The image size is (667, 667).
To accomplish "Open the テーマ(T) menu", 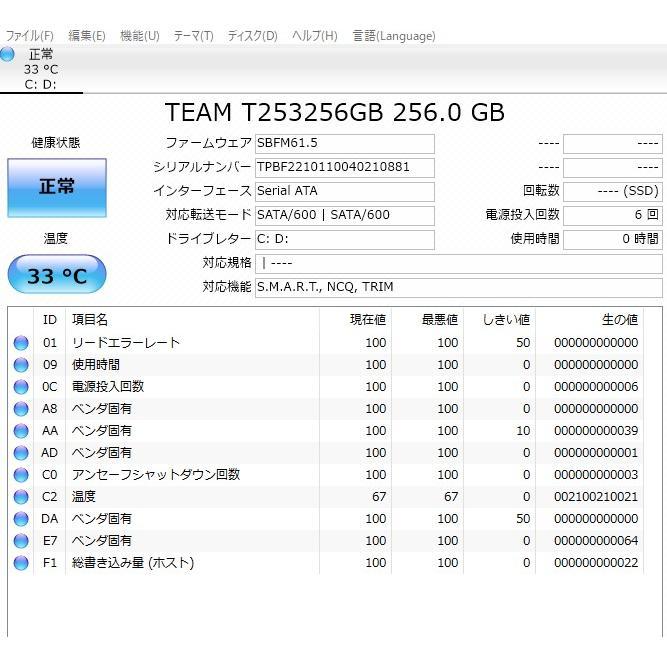I will point(193,36).
